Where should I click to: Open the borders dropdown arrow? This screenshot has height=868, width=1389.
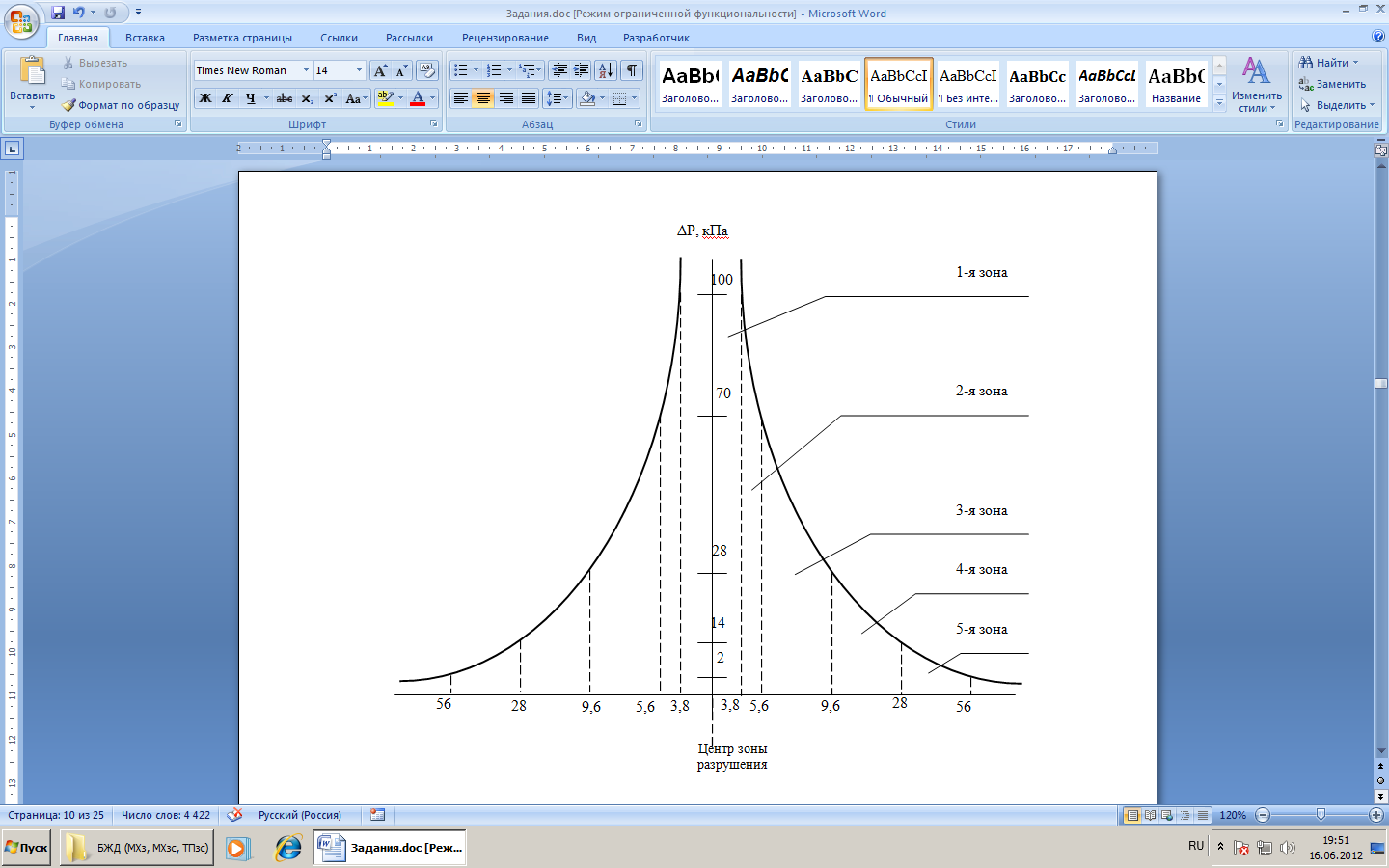coord(634,98)
